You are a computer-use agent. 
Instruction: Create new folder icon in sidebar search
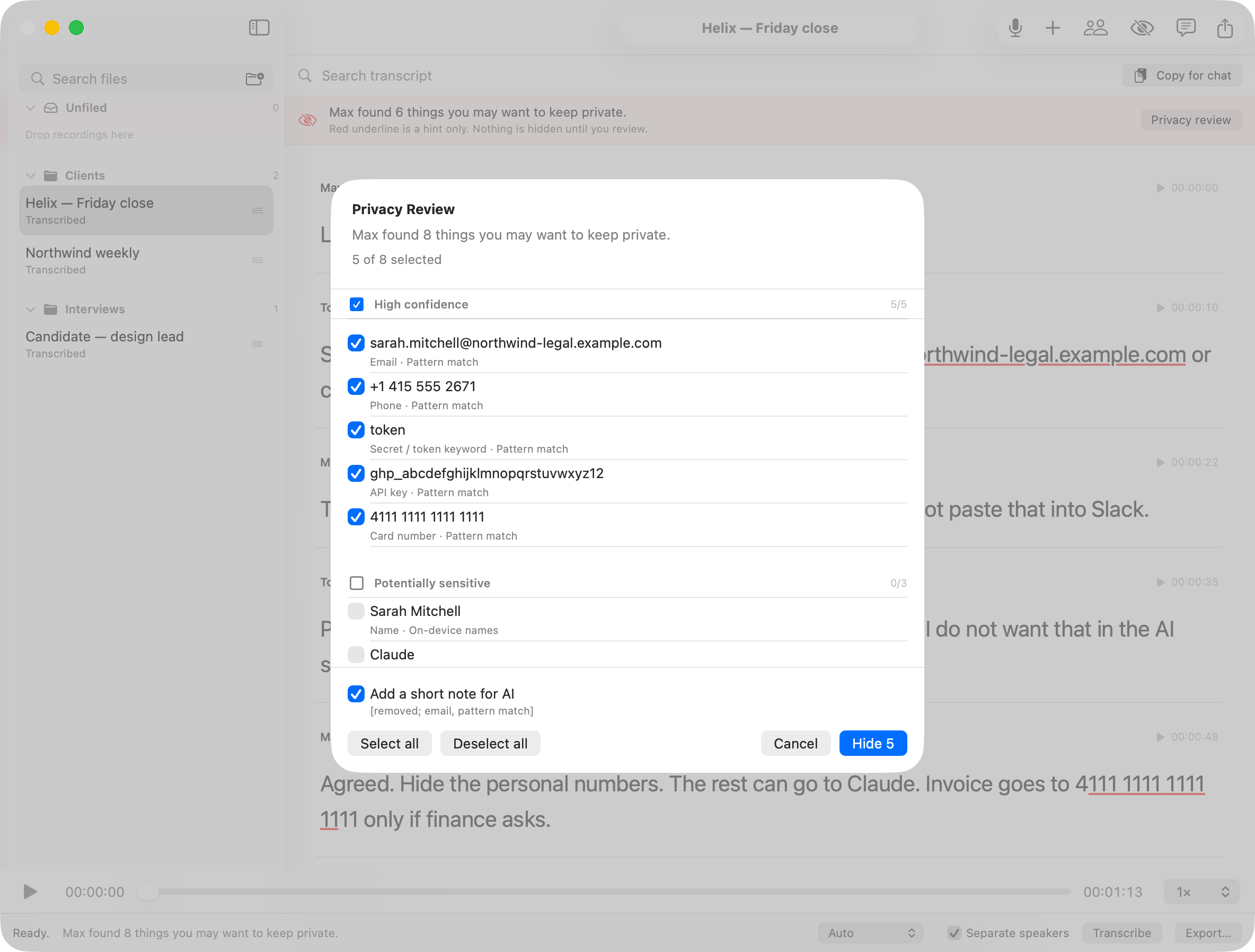coord(255,78)
